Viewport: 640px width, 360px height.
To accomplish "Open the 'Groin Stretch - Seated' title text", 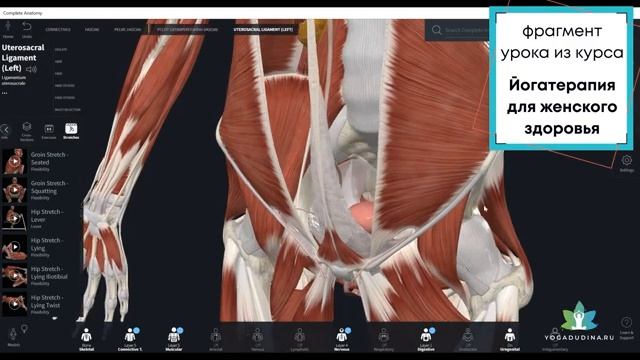I will (x=49, y=158).
